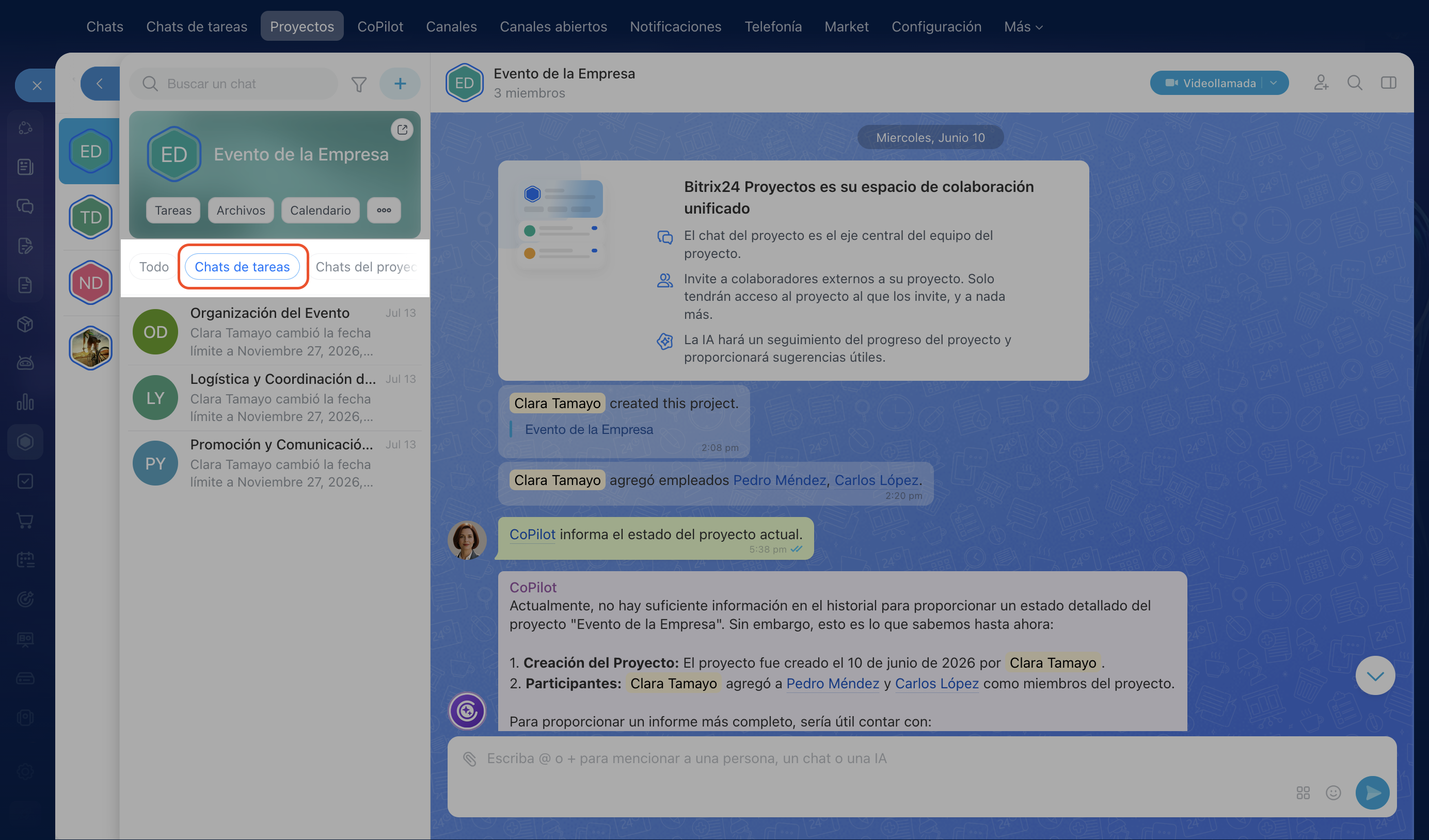Viewport: 1429px width, 840px height.
Task: Click the Calendario button on the project card
Action: point(321,211)
